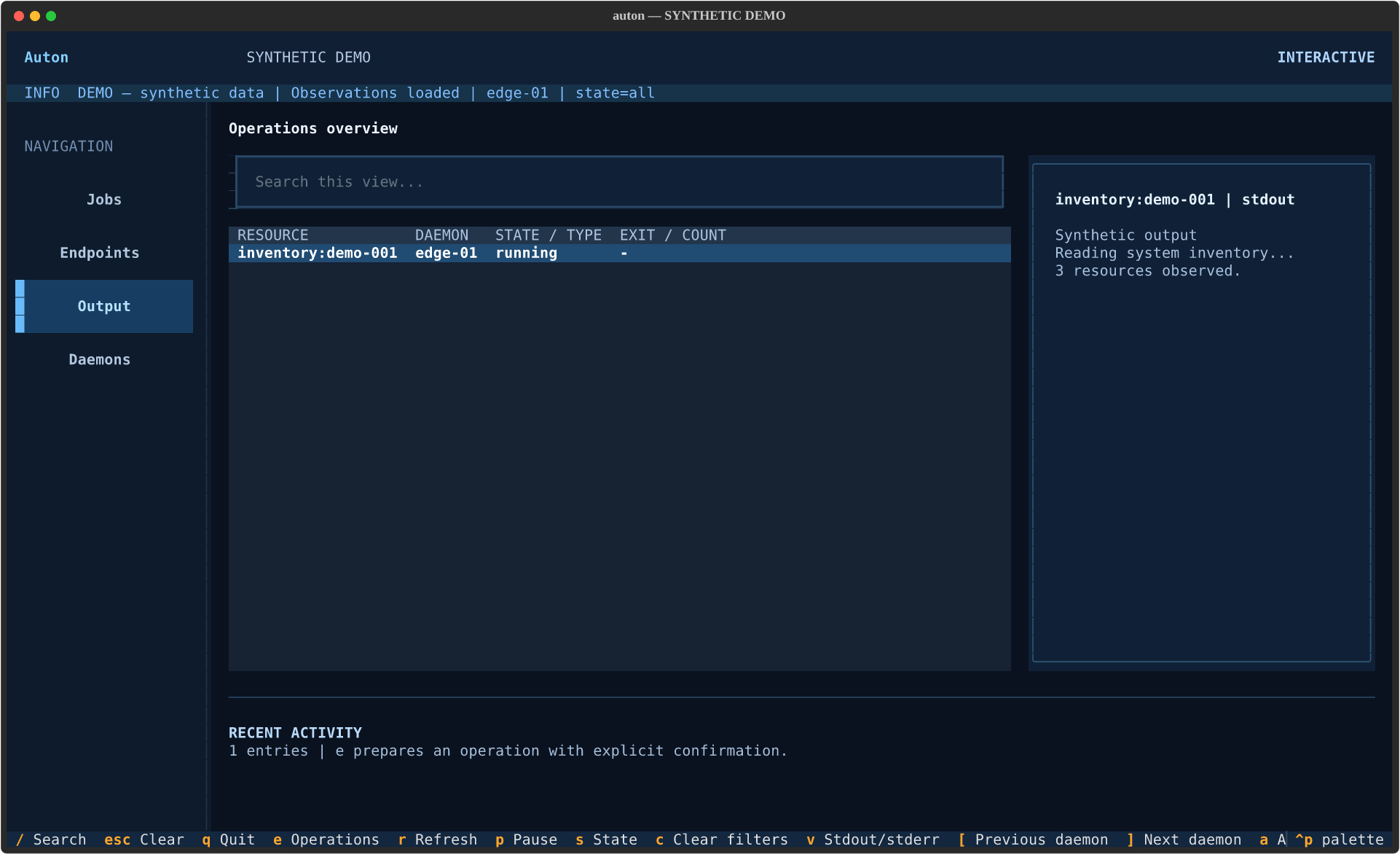Click the 'r Refresh' footer shortcut
Image resolution: width=1400 pixels, height=854 pixels.
click(438, 839)
